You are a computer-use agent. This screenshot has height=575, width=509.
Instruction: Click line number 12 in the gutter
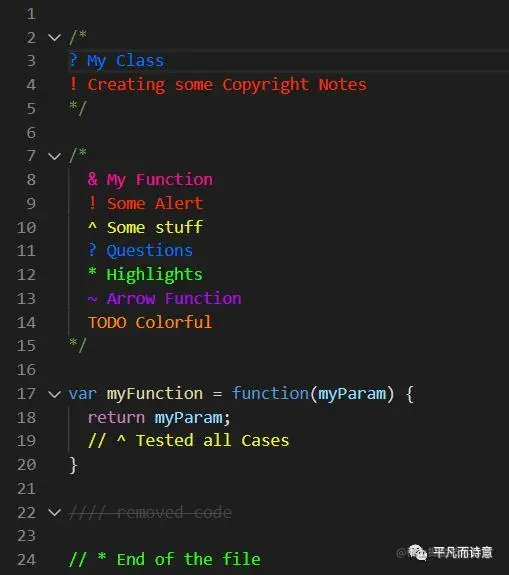[26, 275]
